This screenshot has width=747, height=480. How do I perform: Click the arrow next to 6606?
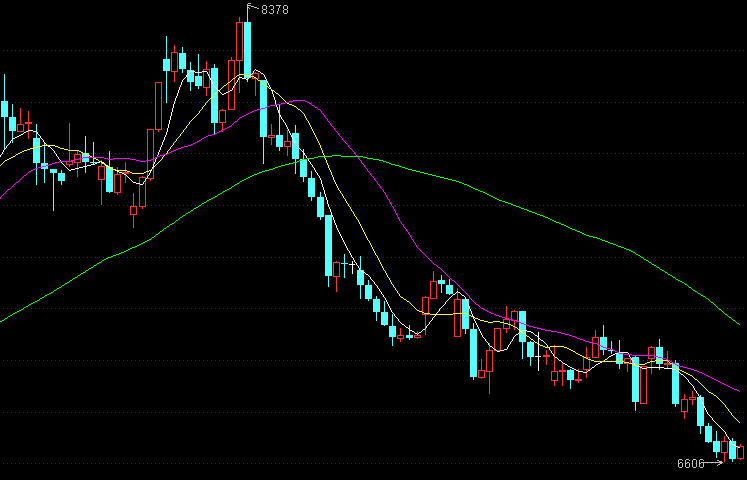tap(716, 463)
